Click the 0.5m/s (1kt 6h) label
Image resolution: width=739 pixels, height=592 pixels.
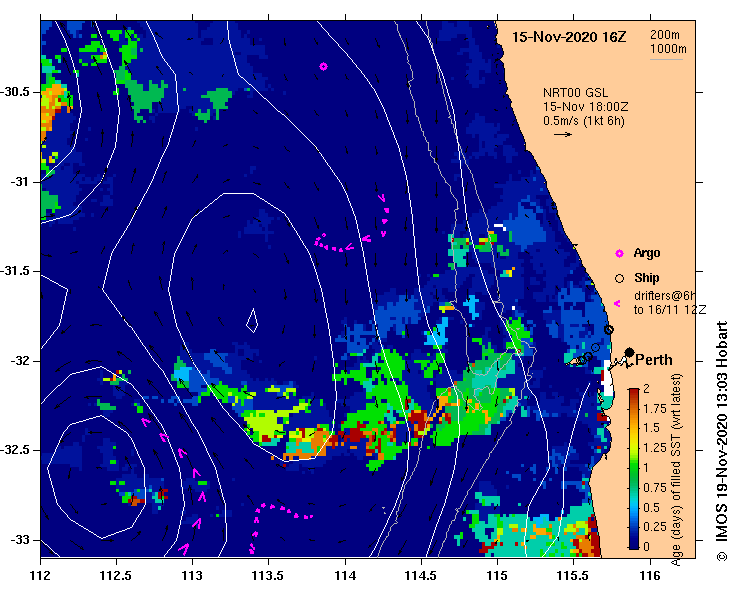[583, 121]
